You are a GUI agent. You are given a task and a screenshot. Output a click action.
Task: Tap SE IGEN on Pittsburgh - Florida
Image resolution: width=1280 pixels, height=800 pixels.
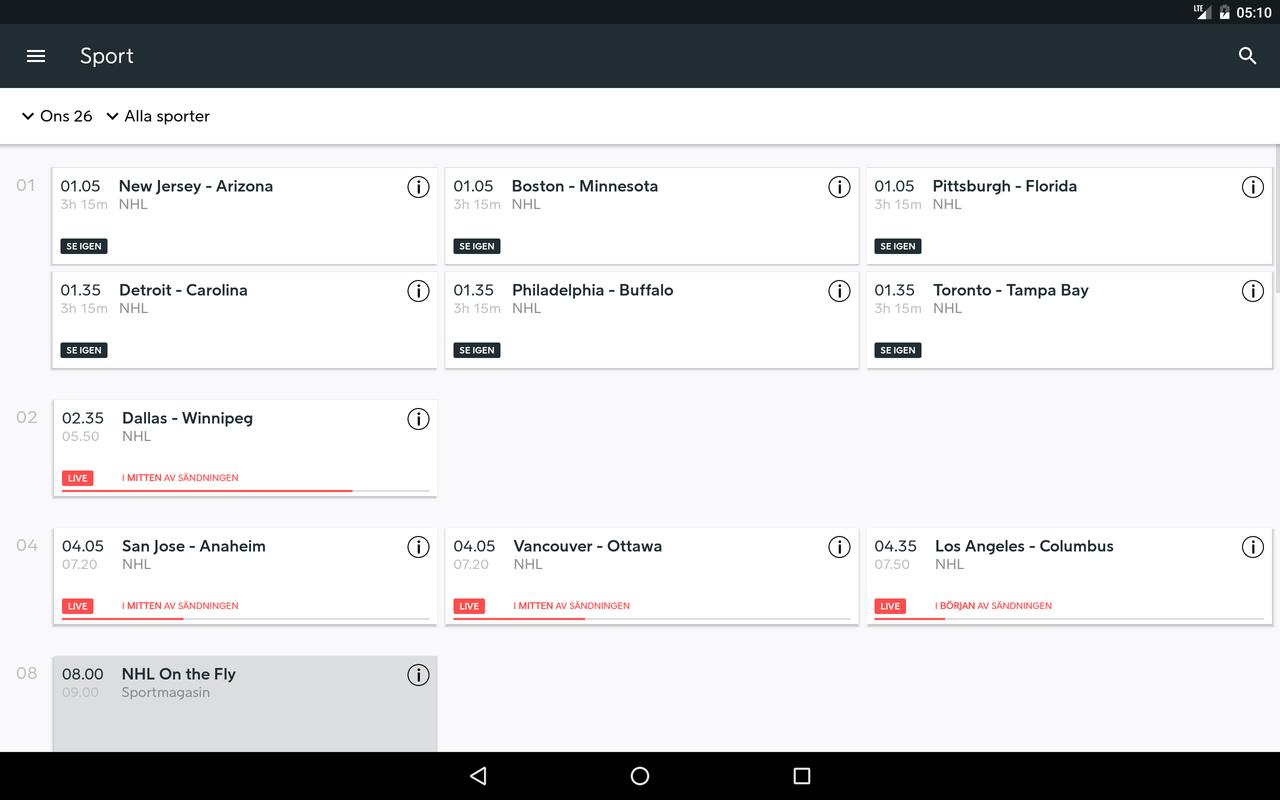coord(898,246)
